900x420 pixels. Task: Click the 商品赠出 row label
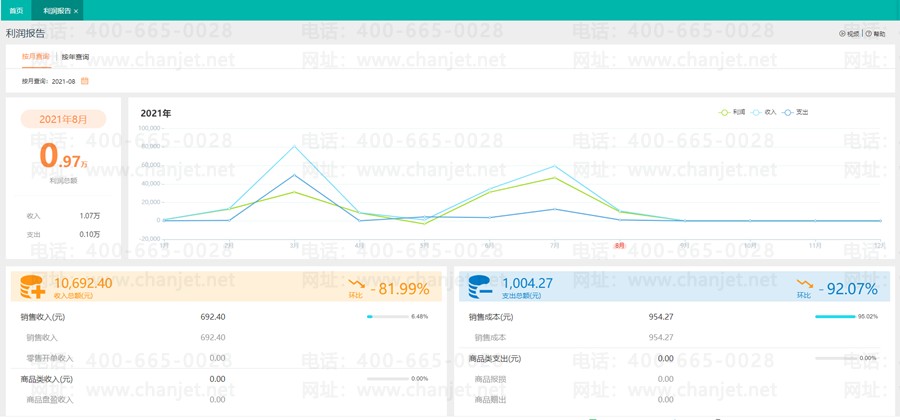click(491, 399)
